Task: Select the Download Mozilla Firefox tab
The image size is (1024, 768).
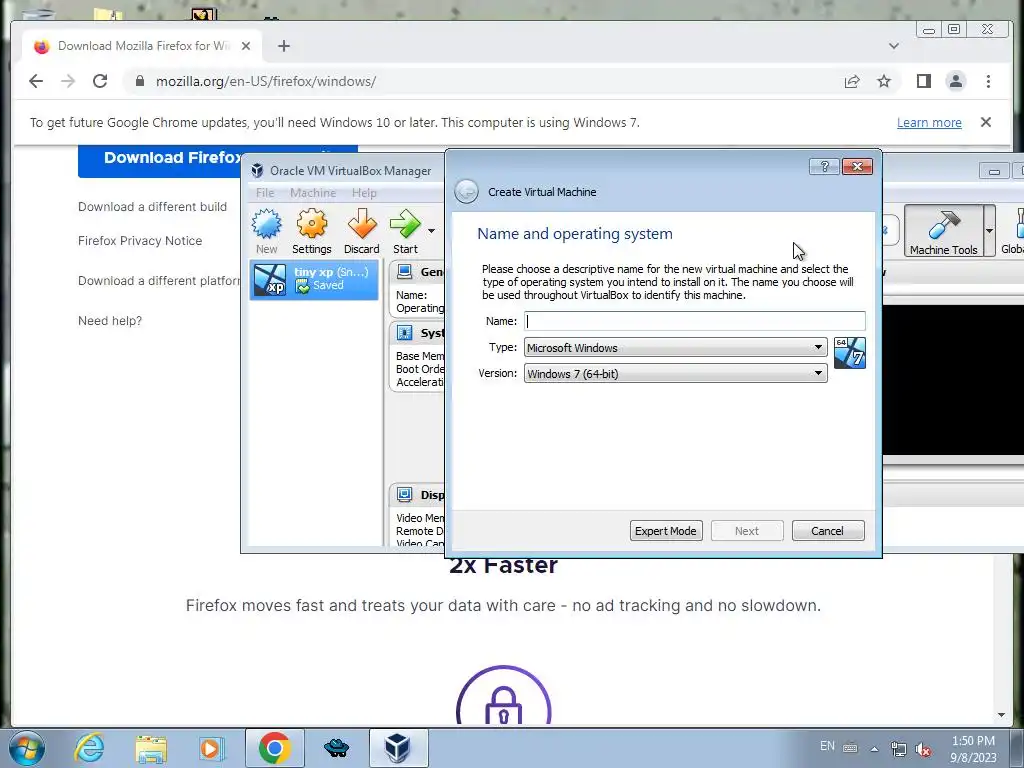Action: coord(140,46)
